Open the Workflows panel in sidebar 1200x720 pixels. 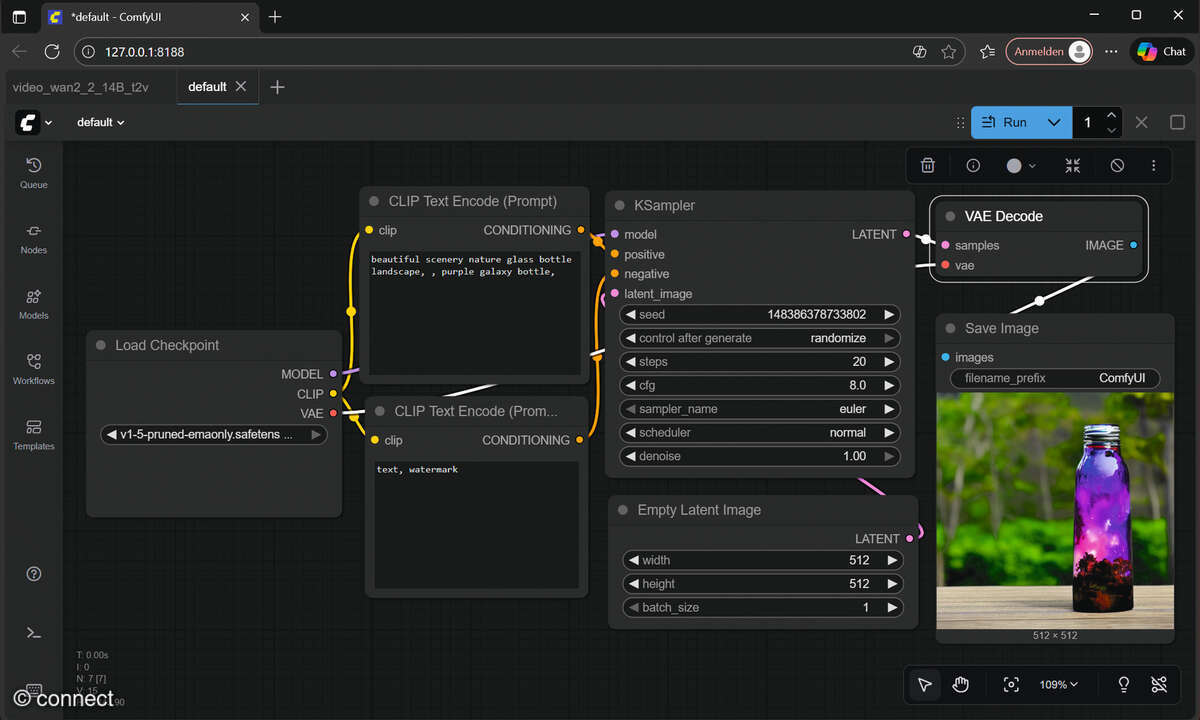pyautogui.click(x=34, y=368)
